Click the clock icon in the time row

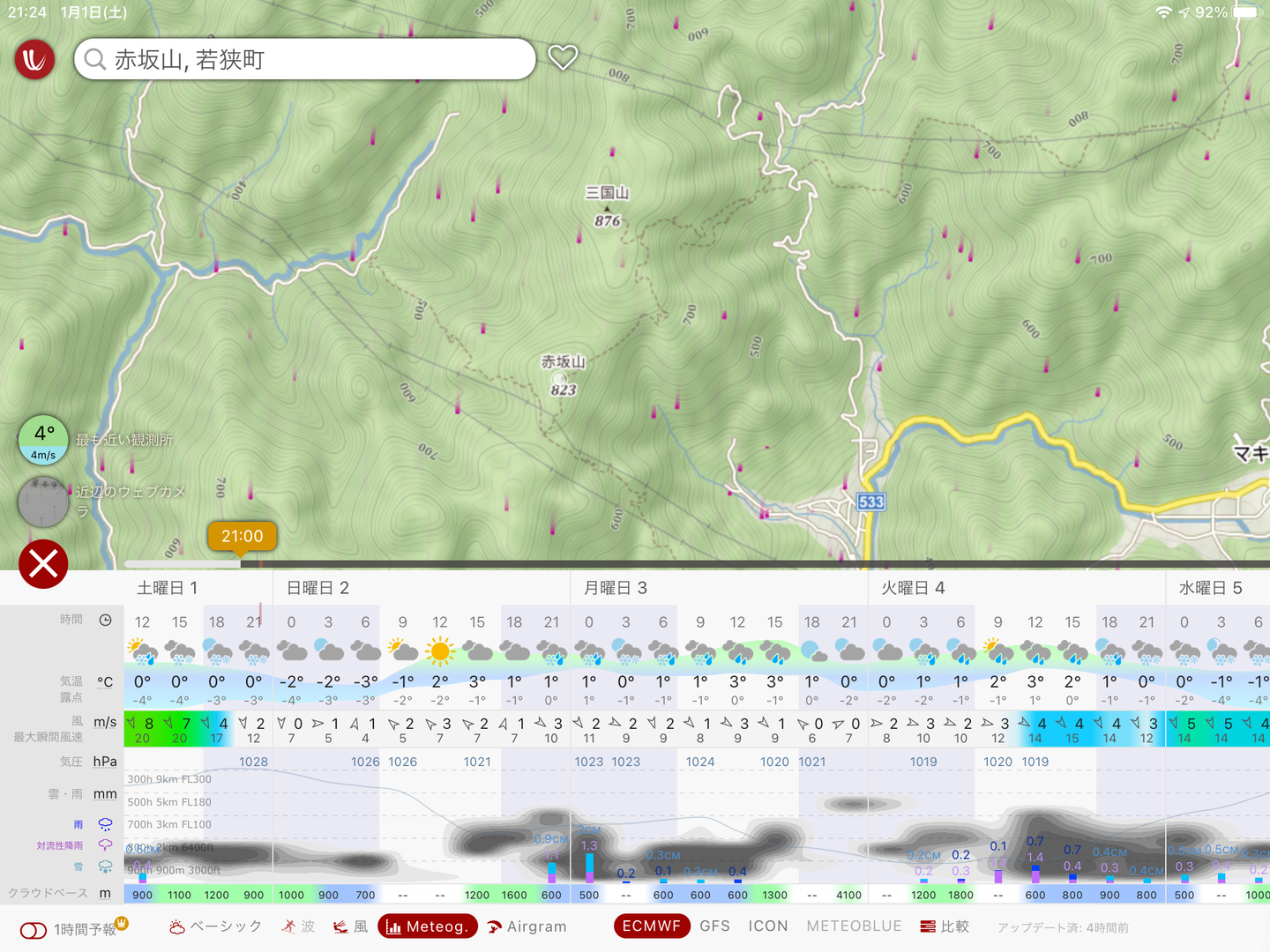(x=105, y=620)
